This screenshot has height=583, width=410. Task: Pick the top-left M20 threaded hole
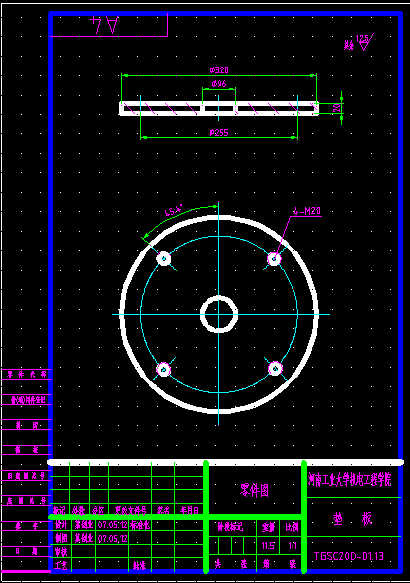click(164, 258)
